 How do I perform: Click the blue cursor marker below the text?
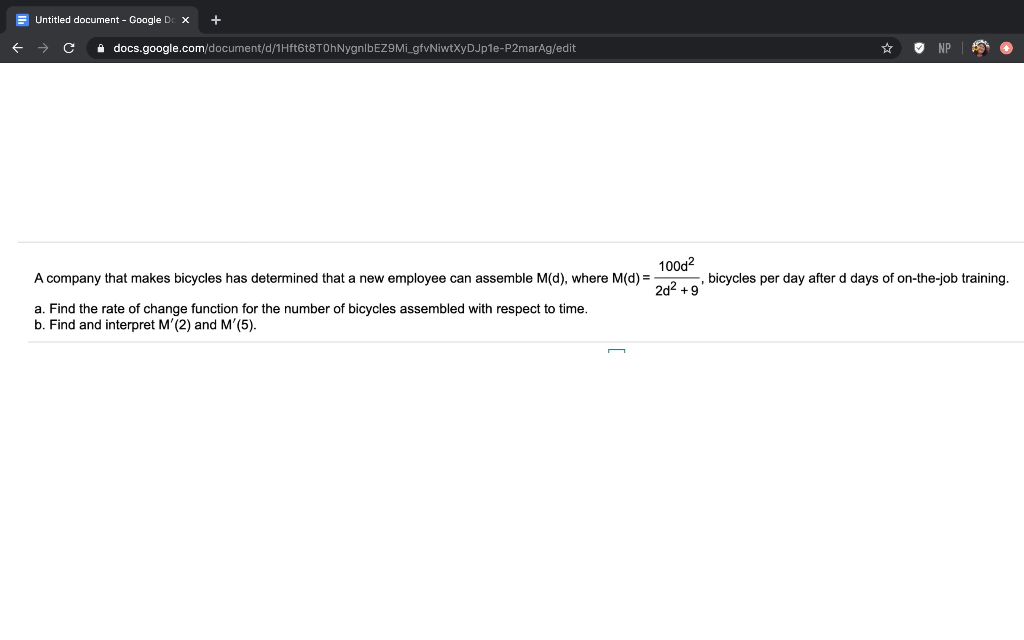pyautogui.click(x=617, y=352)
